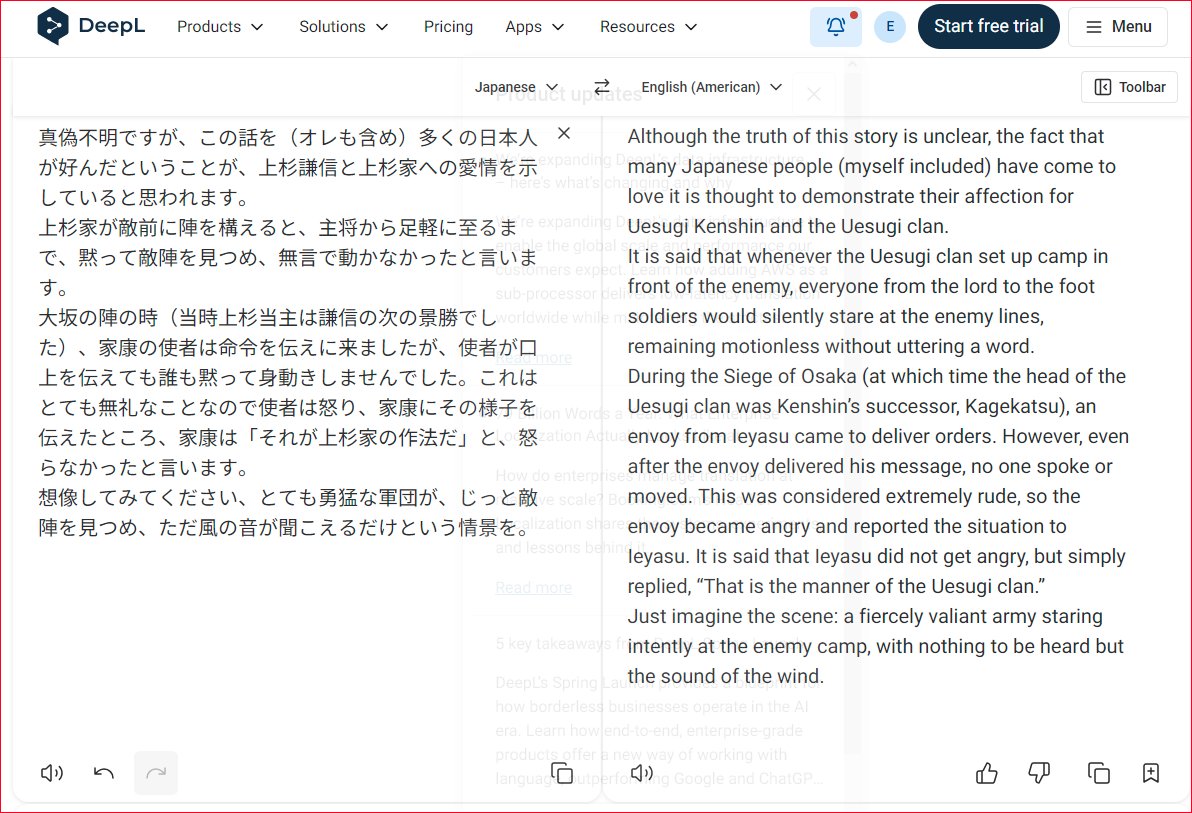Open the hamburger Menu
Screen dimensions: 1192x813
(x=1118, y=27)
